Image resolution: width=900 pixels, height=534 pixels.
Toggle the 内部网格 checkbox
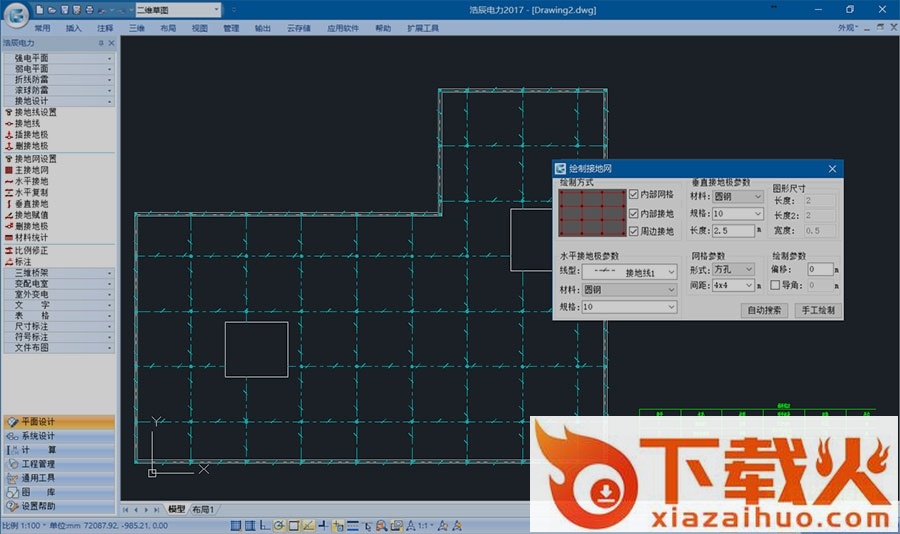coord(634,195)
